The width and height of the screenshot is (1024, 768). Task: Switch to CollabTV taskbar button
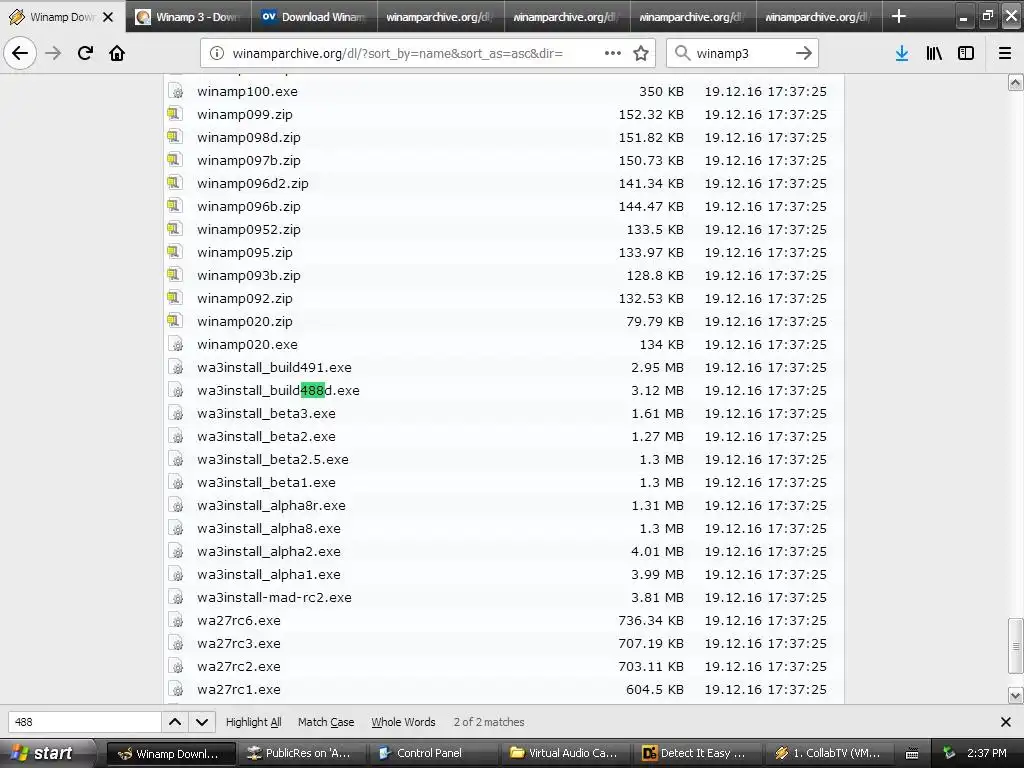coord(829,753)
